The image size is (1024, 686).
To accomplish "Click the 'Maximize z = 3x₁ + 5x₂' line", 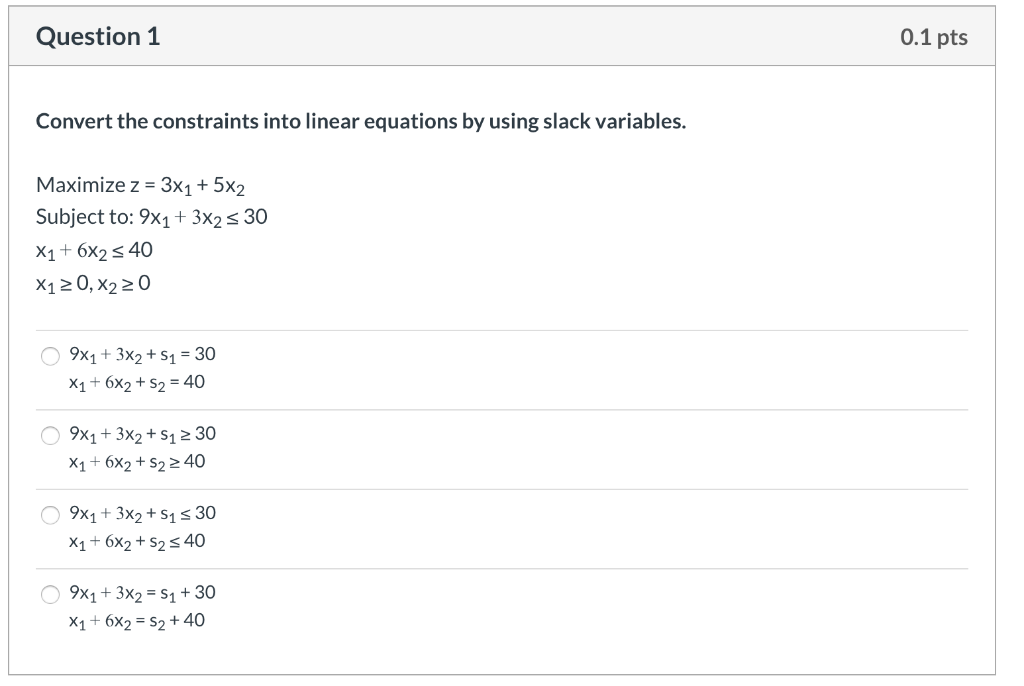I will (x=141, y=185).
